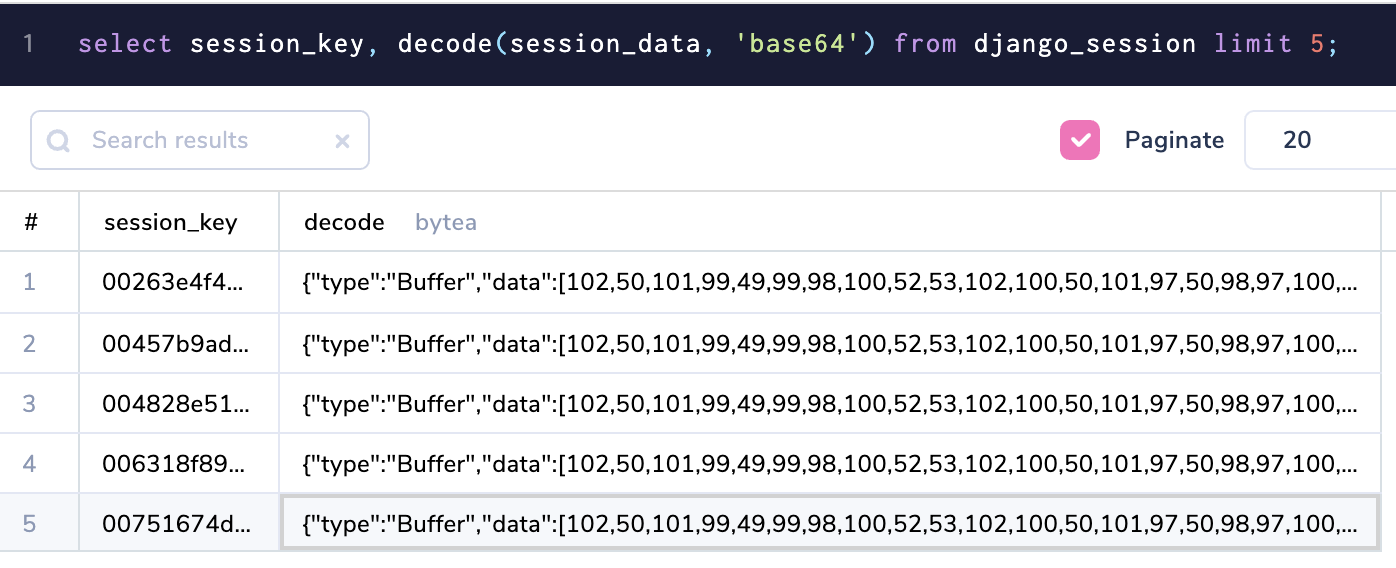The image size is (1396, 568).
Task: Select row number 5
Action: (x=29, y=523)
